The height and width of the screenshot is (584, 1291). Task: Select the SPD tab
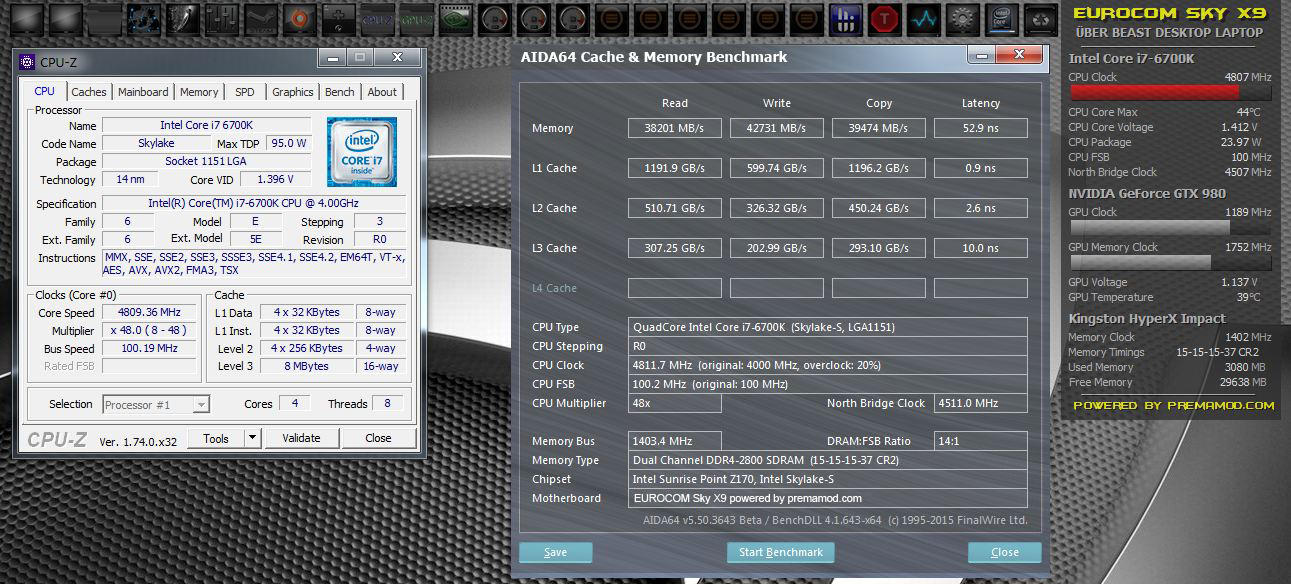[x=245, y=92]
